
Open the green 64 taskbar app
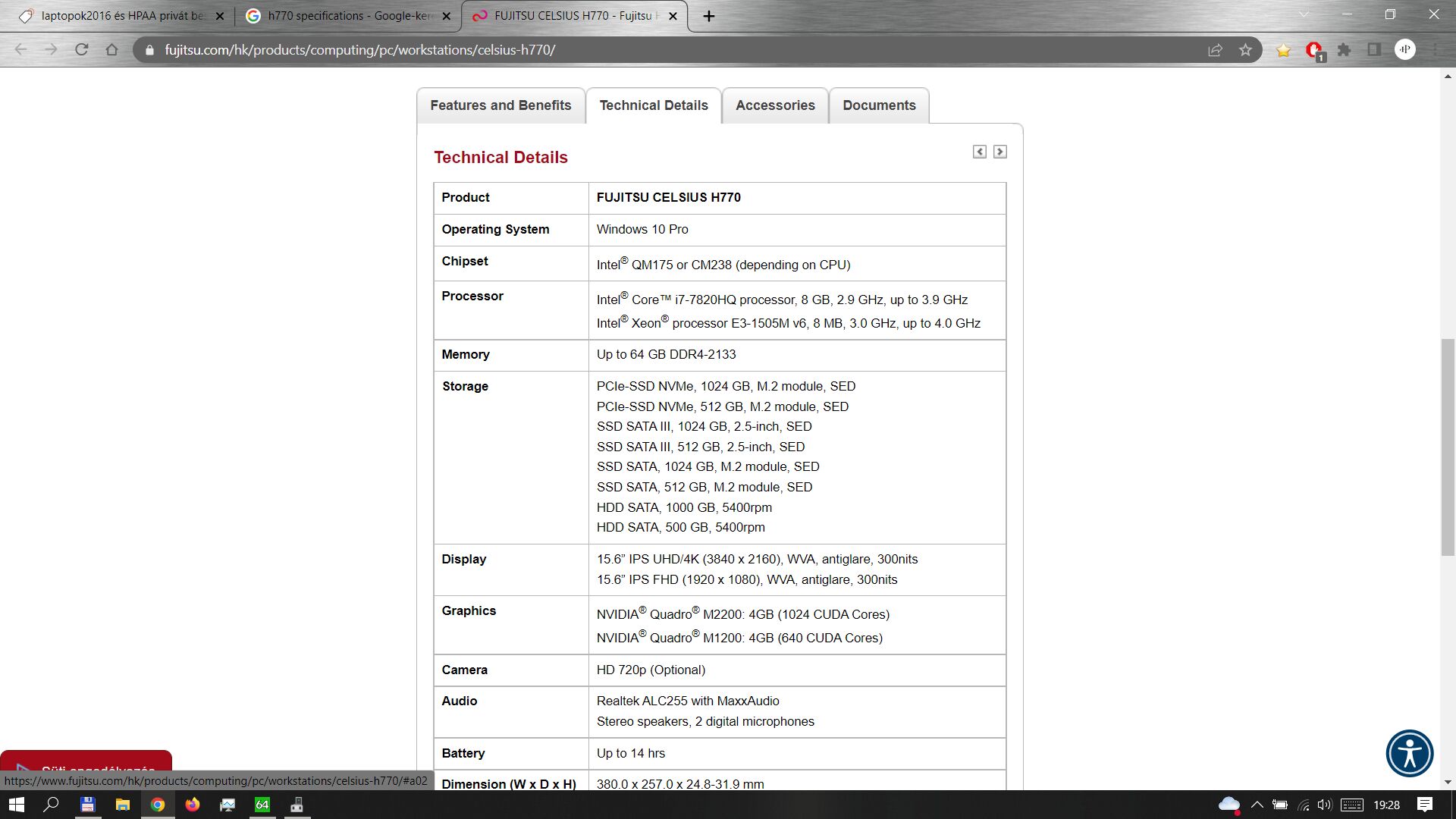click(x=262, y=805)
